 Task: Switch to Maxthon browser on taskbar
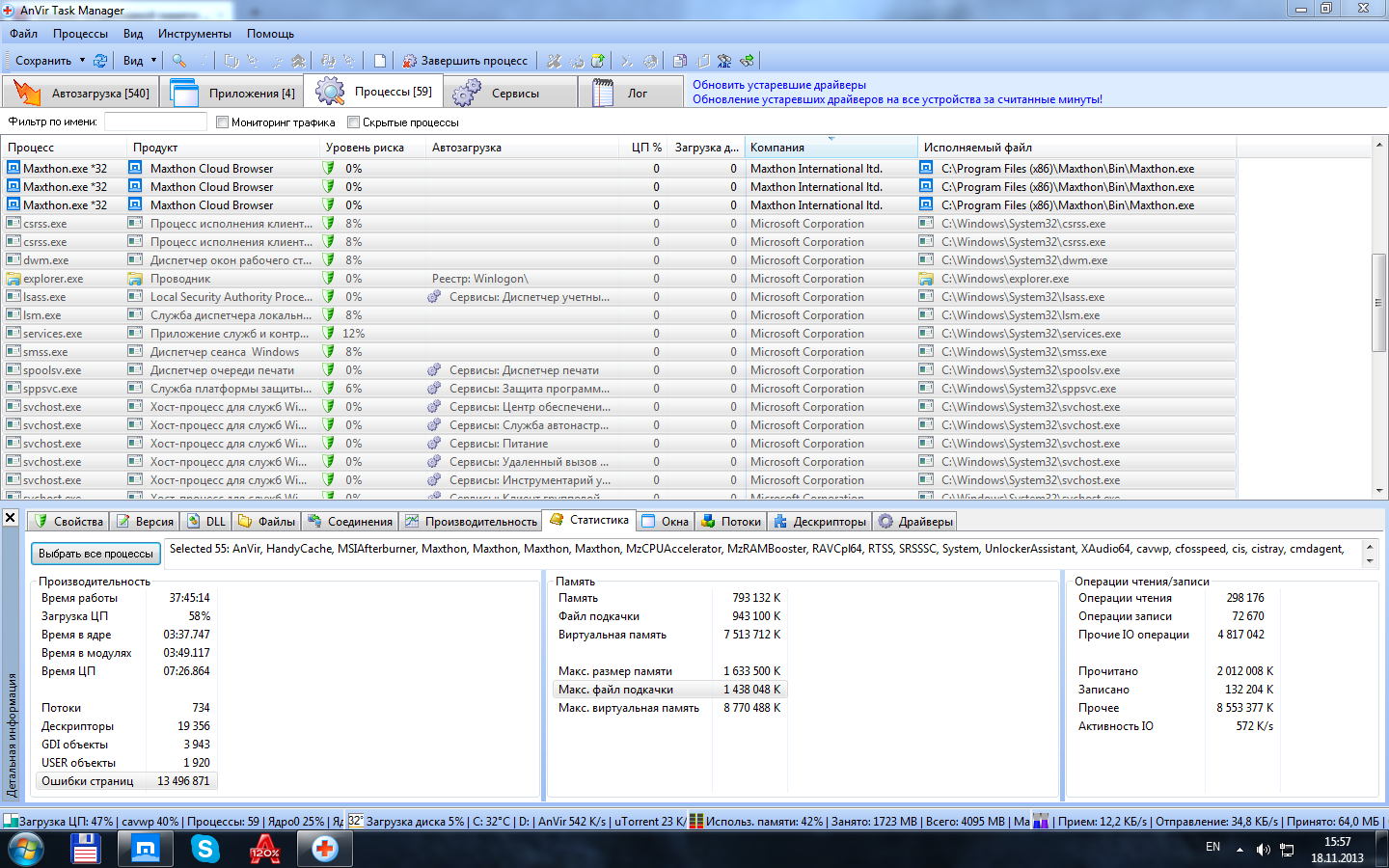pos(146,850)
